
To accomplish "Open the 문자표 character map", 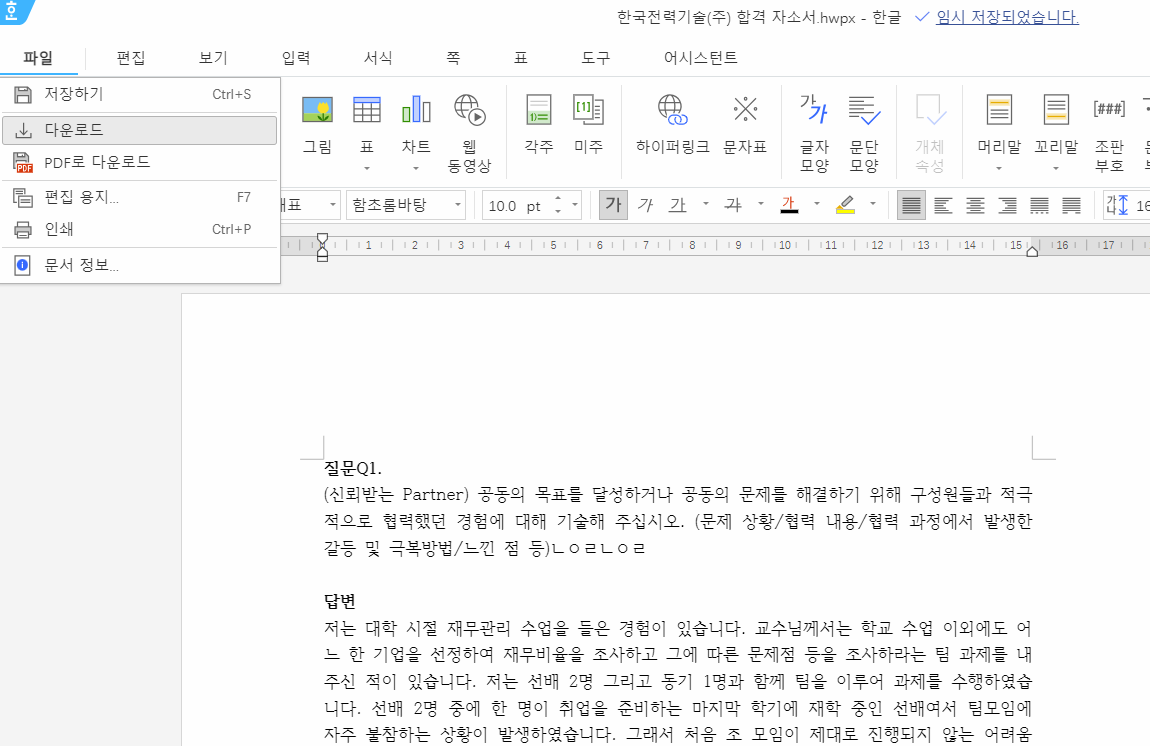I will (x=745, y=124).
